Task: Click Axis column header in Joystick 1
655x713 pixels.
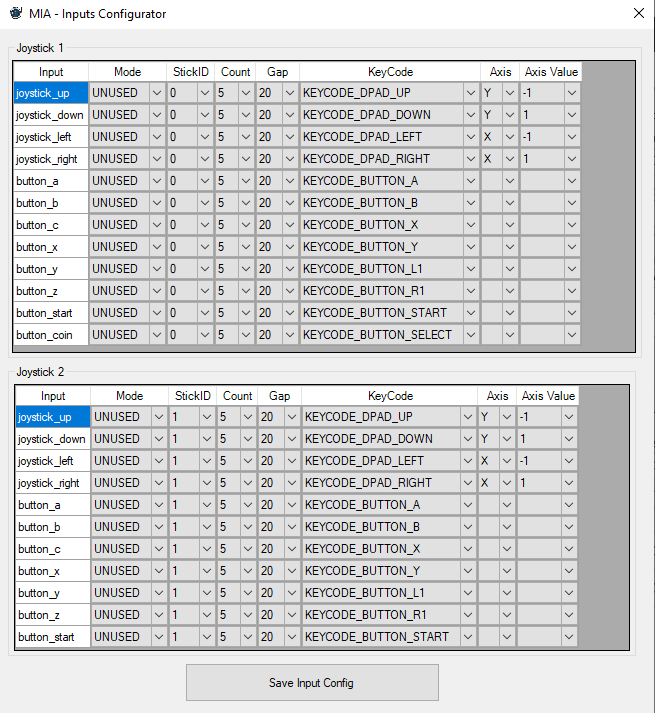Action: click(x=500, y=72)
